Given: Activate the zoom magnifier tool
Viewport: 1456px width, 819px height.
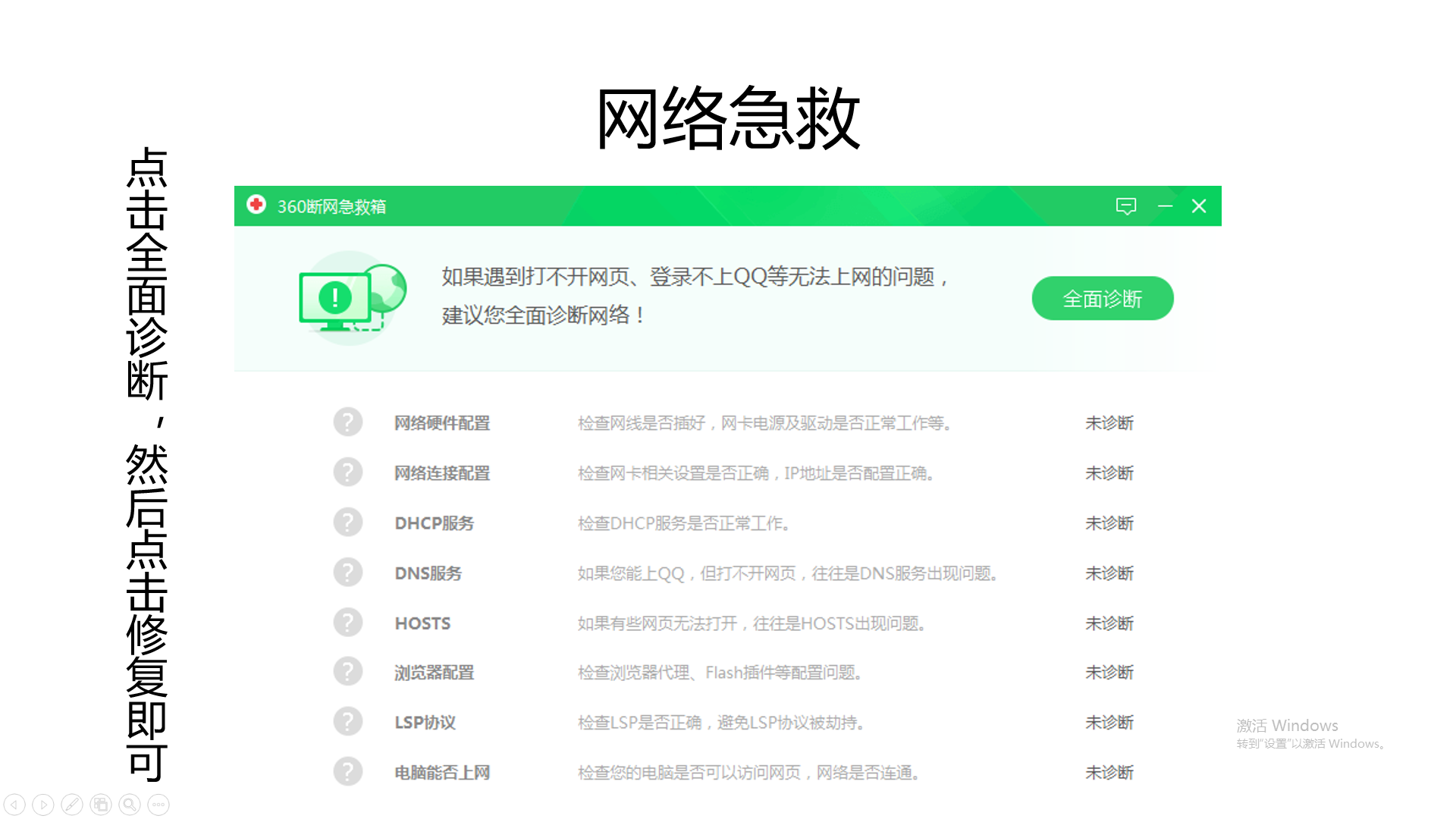Looking at the screenshot, I should pyautogui.click(x=130, y=805).
